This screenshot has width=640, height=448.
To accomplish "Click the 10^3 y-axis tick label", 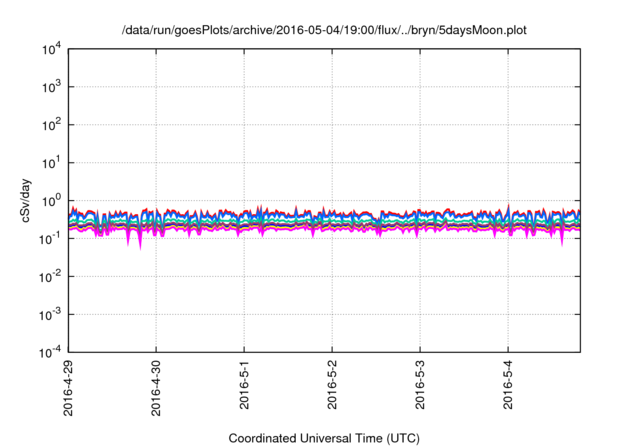I will 51,86.
